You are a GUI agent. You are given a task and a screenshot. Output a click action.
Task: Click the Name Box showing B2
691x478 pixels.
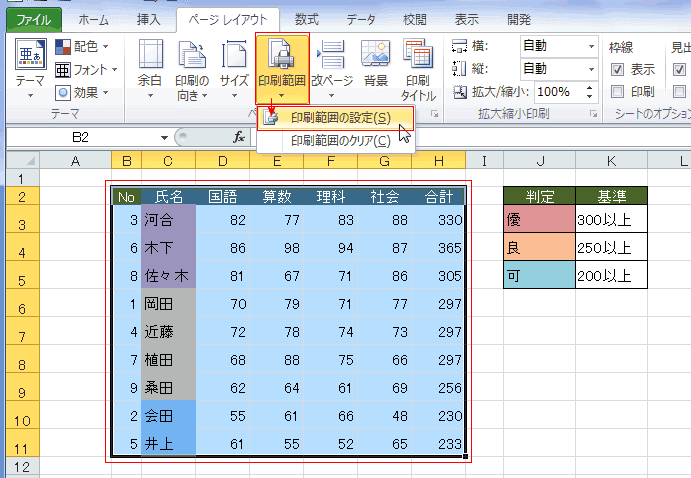pos(82,137)
